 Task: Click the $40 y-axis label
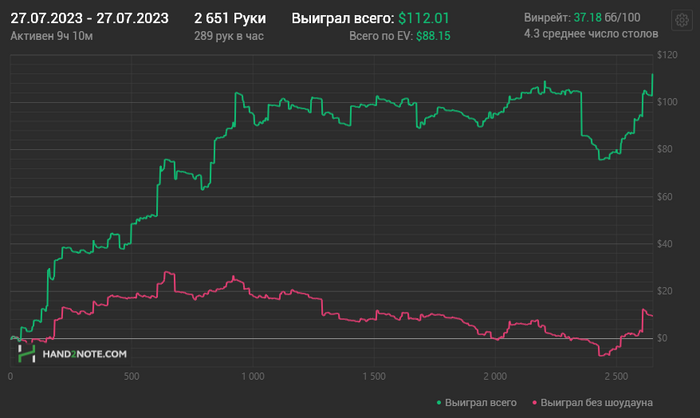[x=665, y=244]
